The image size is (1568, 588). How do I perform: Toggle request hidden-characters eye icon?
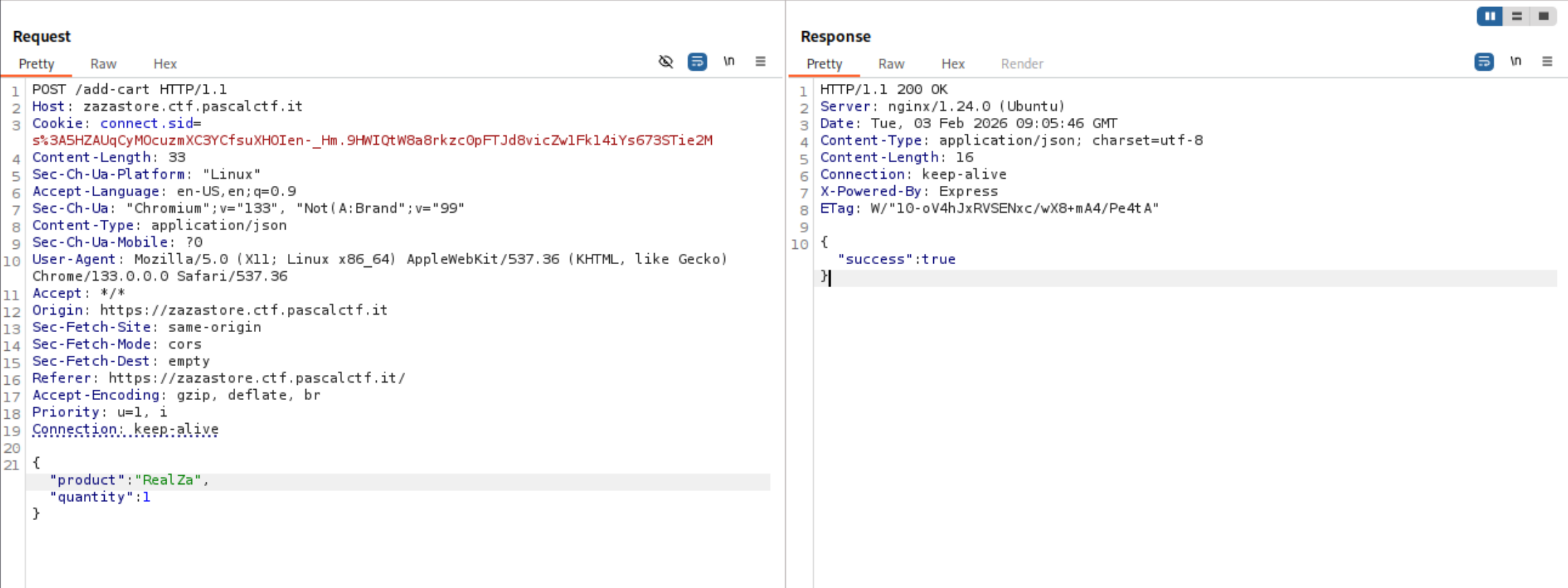[x=665, y=62]
